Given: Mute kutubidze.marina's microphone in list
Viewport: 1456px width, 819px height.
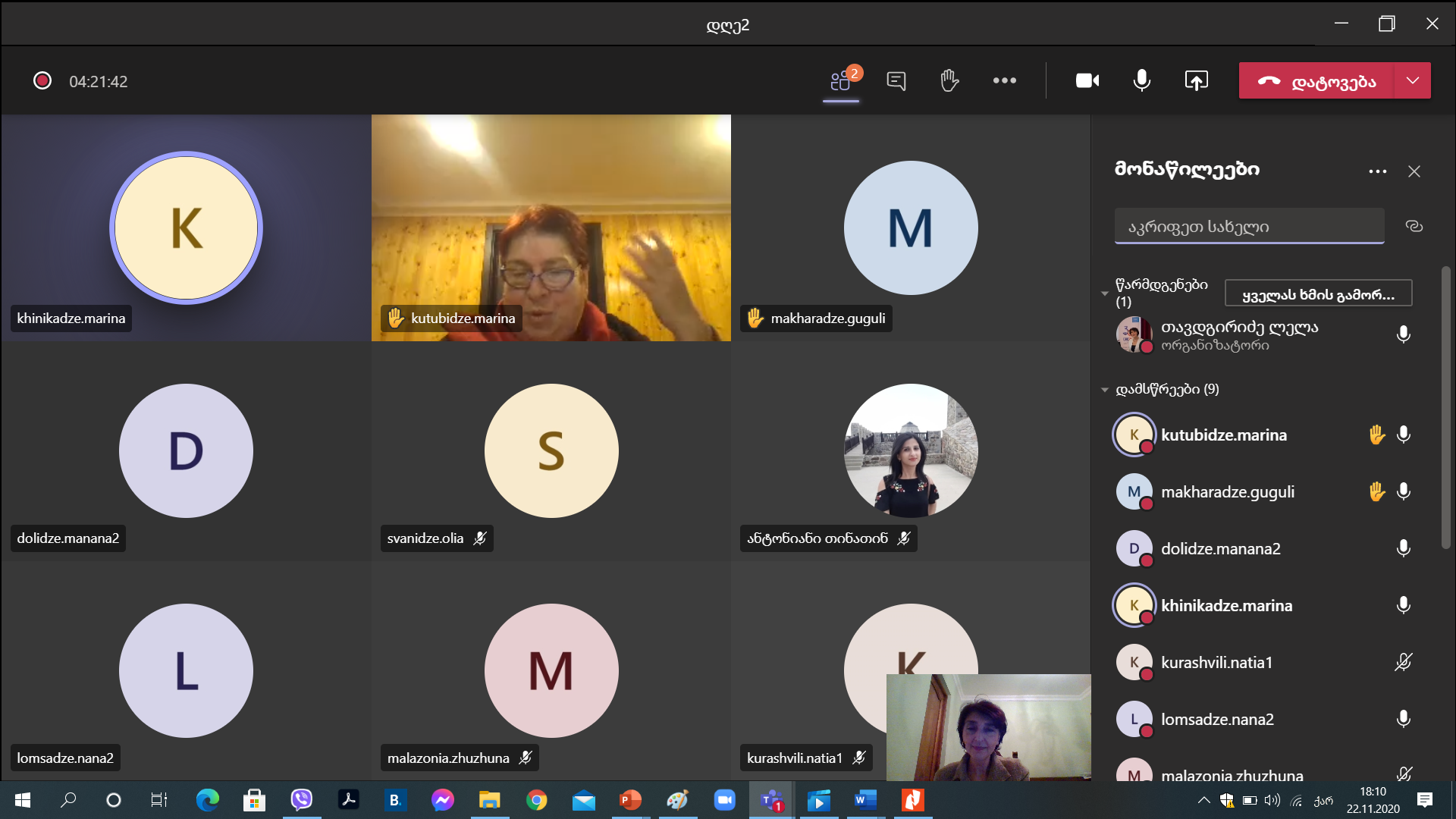Looking at the screenshot, I should (x=1403, y=435).
